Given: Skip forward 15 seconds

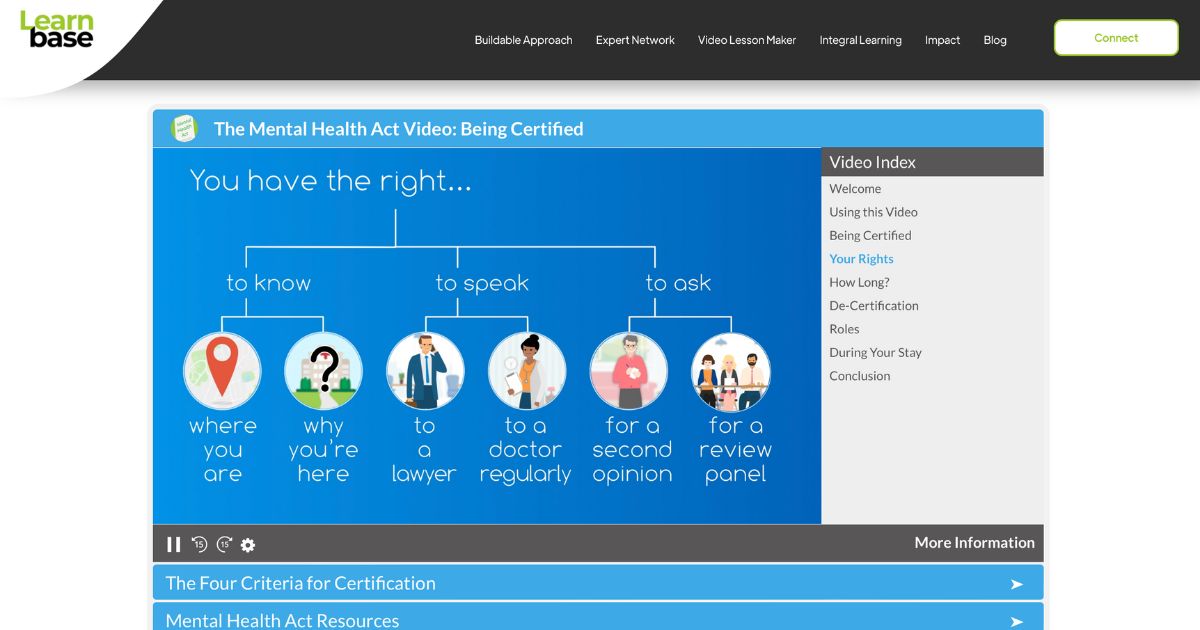Looking at the screenshot, I should coord(224,544).
